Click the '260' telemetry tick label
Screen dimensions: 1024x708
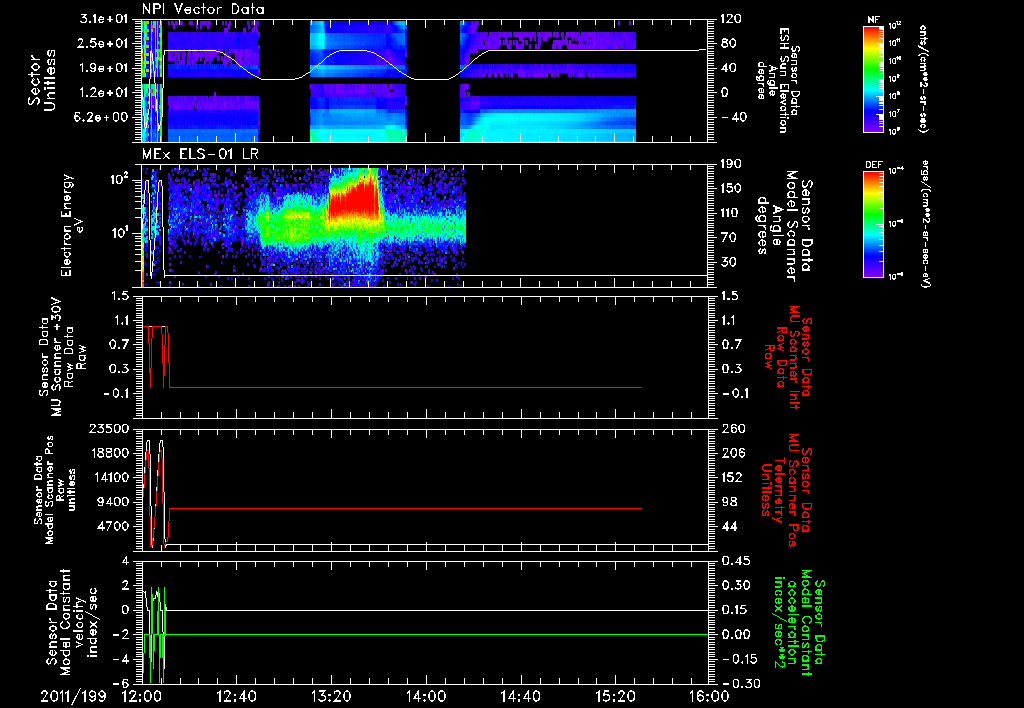733,429
